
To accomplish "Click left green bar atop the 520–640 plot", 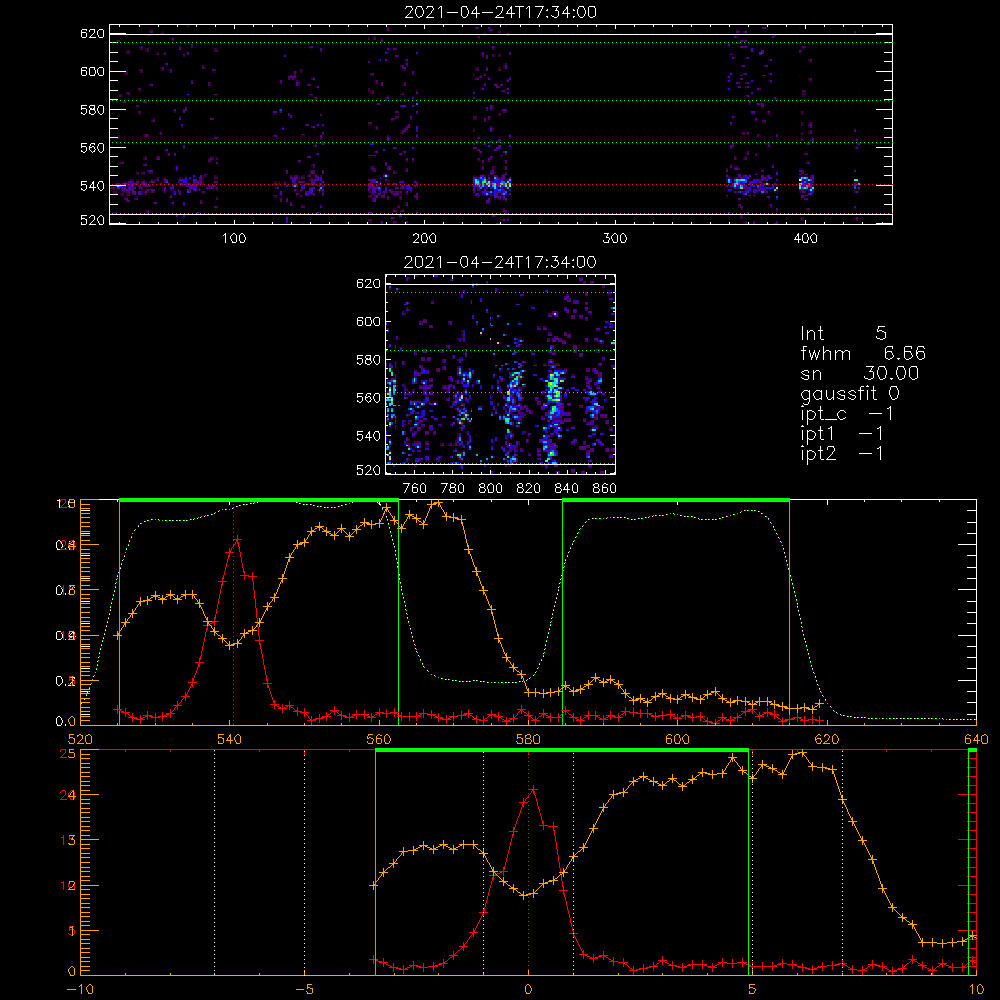I will click(259, 500).
